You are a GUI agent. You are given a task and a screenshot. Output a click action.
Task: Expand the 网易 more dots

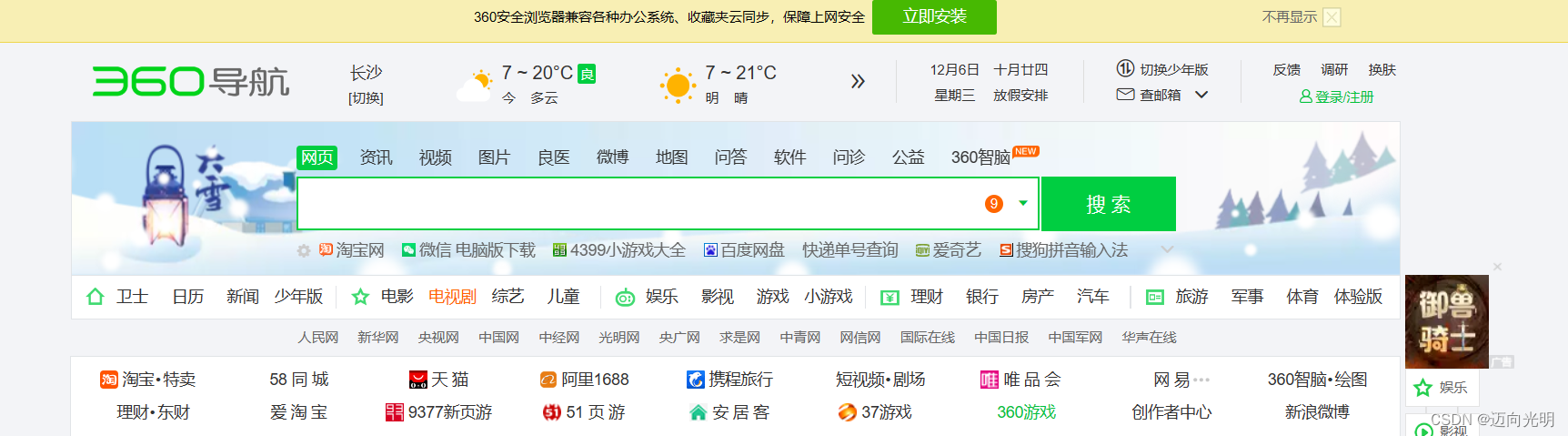tap(1202, 380)
